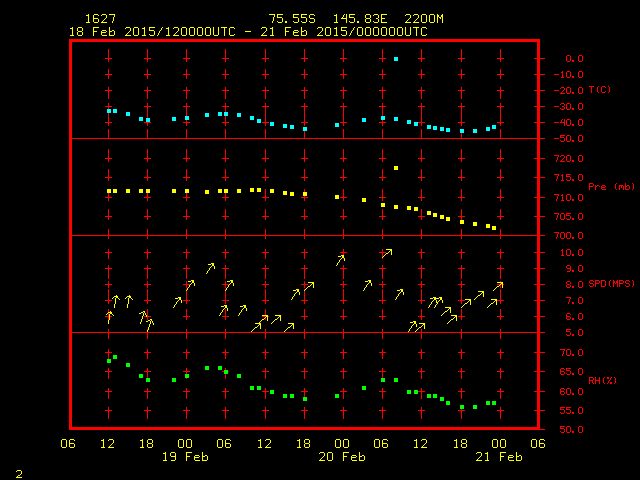Click the "Pre (mb)" pressure axis label
640x480 pixels.
[x=611, y=187]
